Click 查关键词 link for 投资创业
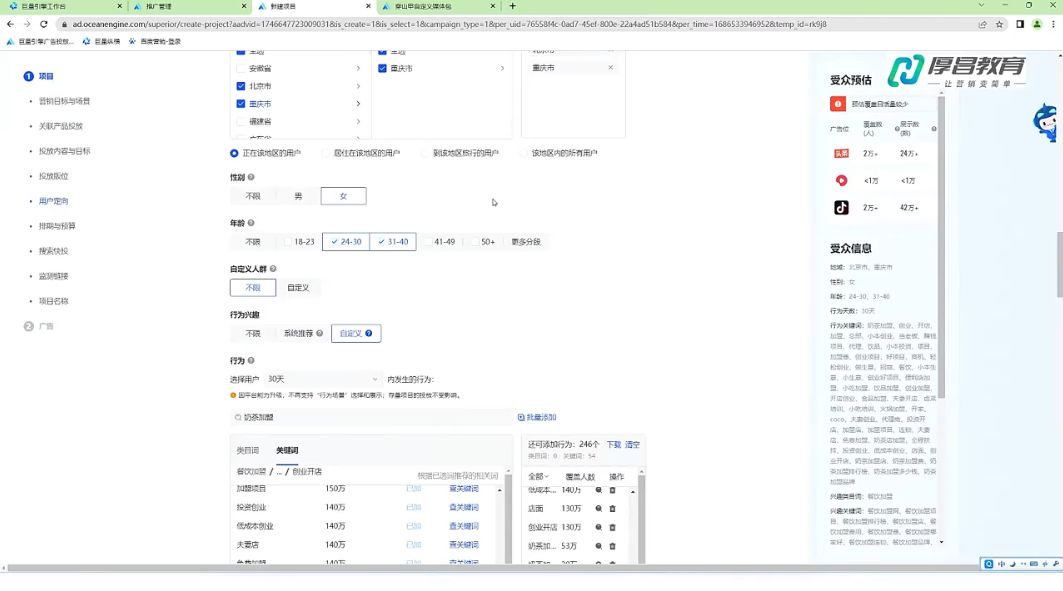Screen dimensions: 1063x591 (x=464, y=508)
